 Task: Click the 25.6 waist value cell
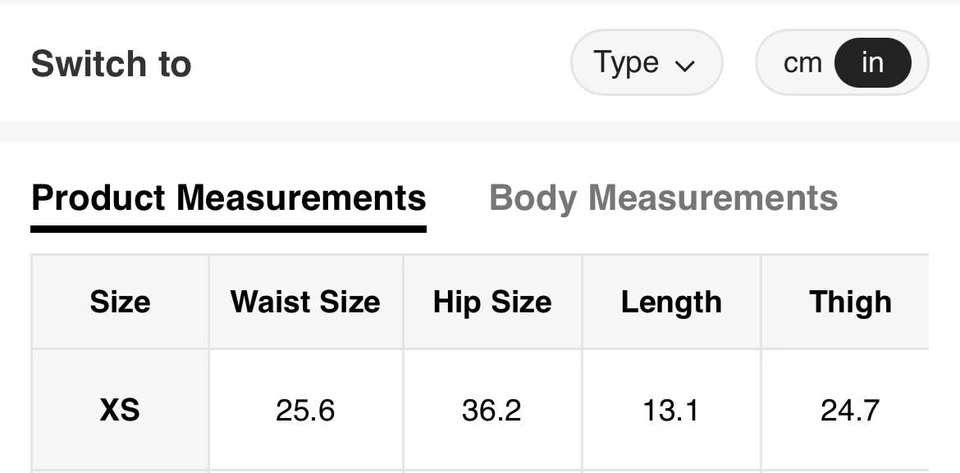pyautogui.click(x=305, y=409)
